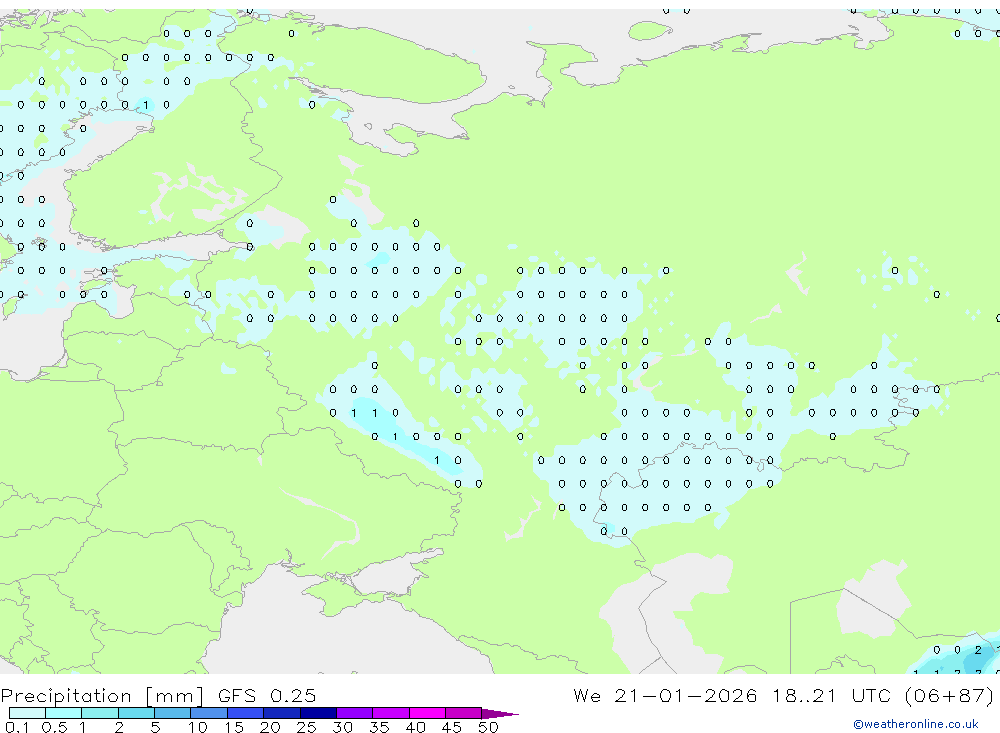Click the '30' legend scale label

[x=342, y=727]
